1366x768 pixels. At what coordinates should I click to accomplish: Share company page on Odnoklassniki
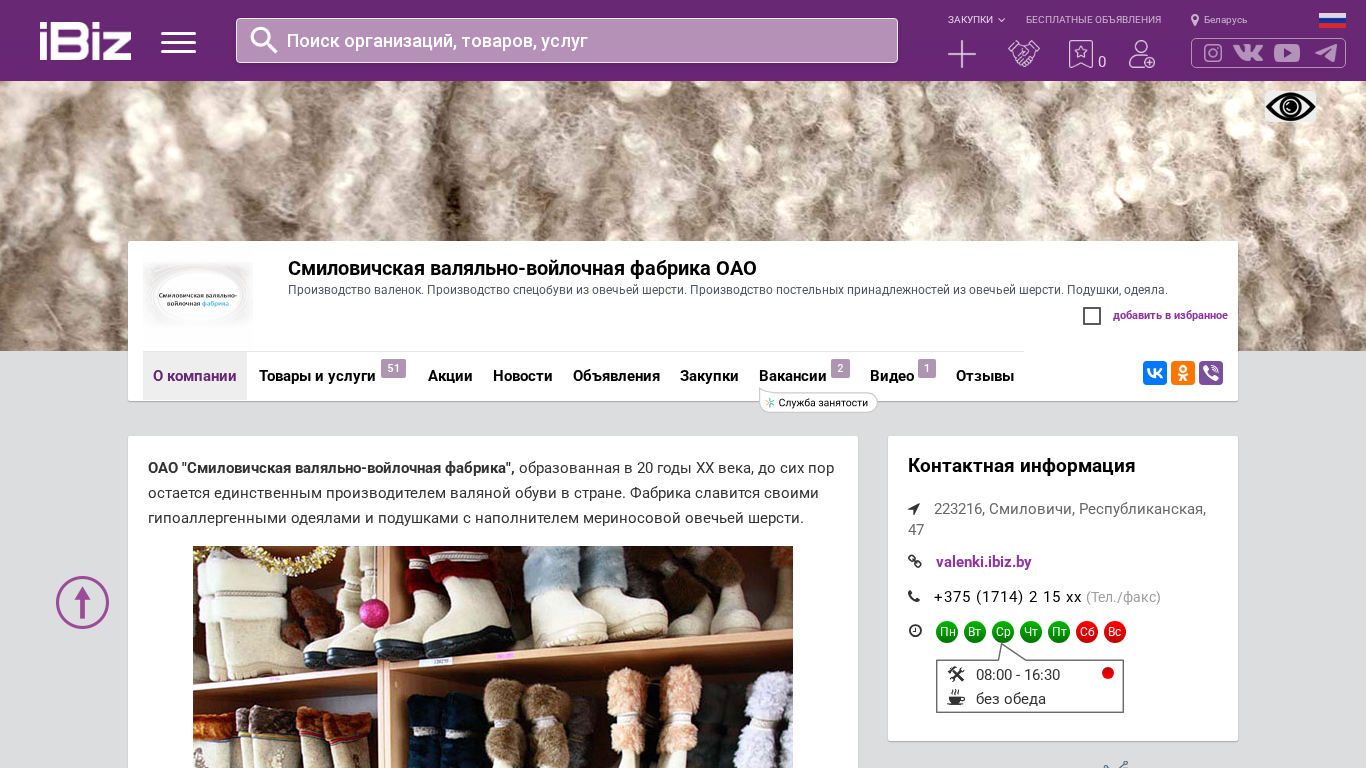pyautogui.click(x=1183, y=373)
